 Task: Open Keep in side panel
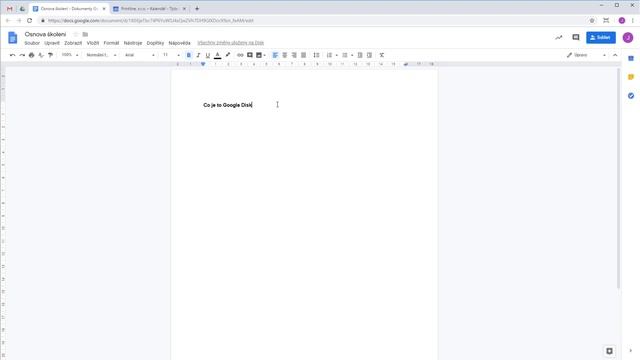coord(631,77)
